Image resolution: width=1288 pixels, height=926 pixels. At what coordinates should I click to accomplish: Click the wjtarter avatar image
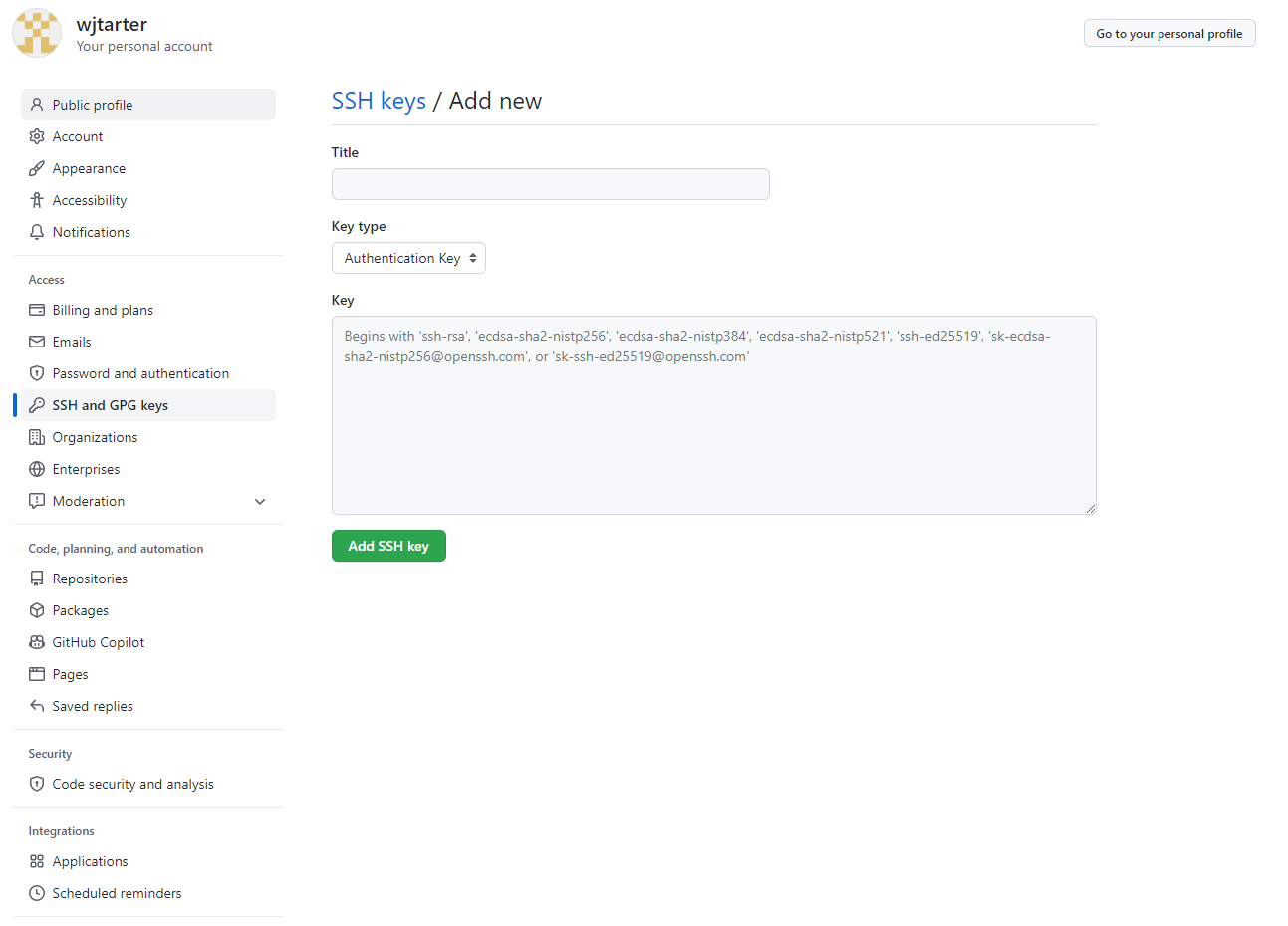37,33
